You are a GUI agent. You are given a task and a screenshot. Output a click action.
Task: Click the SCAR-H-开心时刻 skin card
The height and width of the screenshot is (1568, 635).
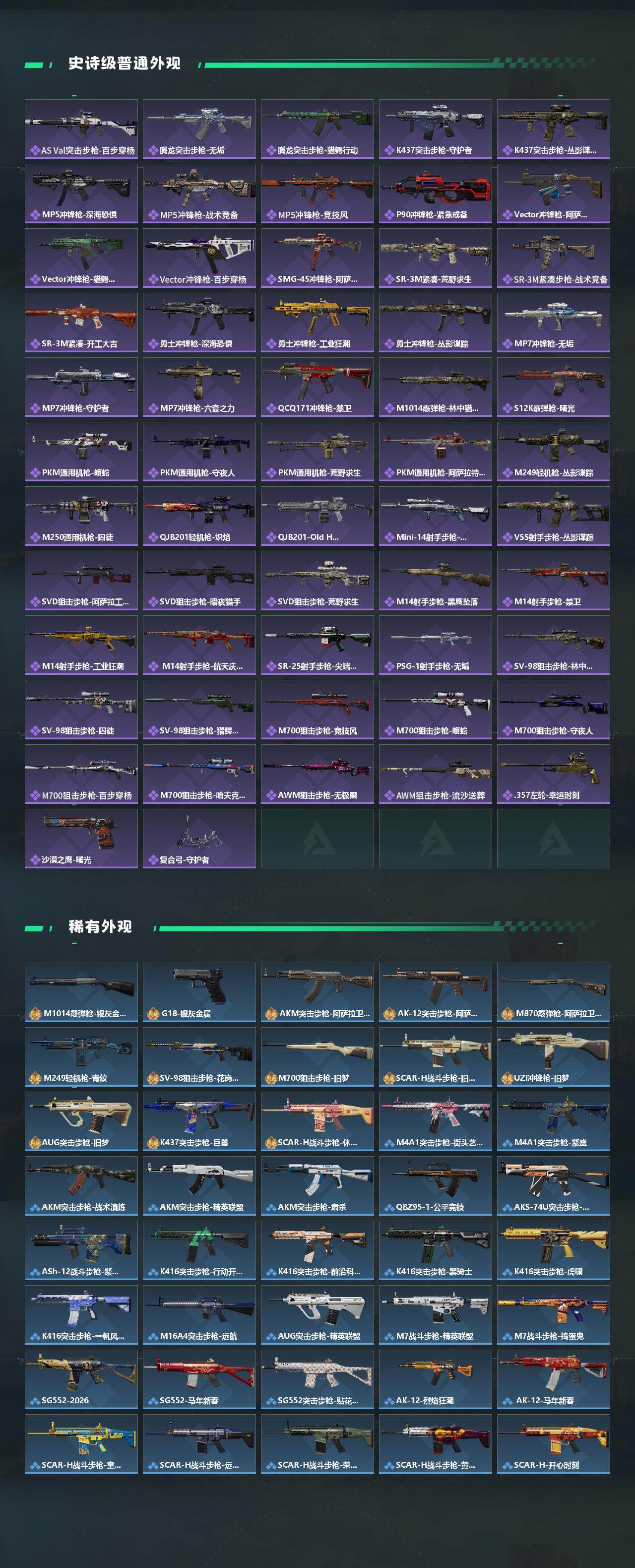(x=554, y=1444)
